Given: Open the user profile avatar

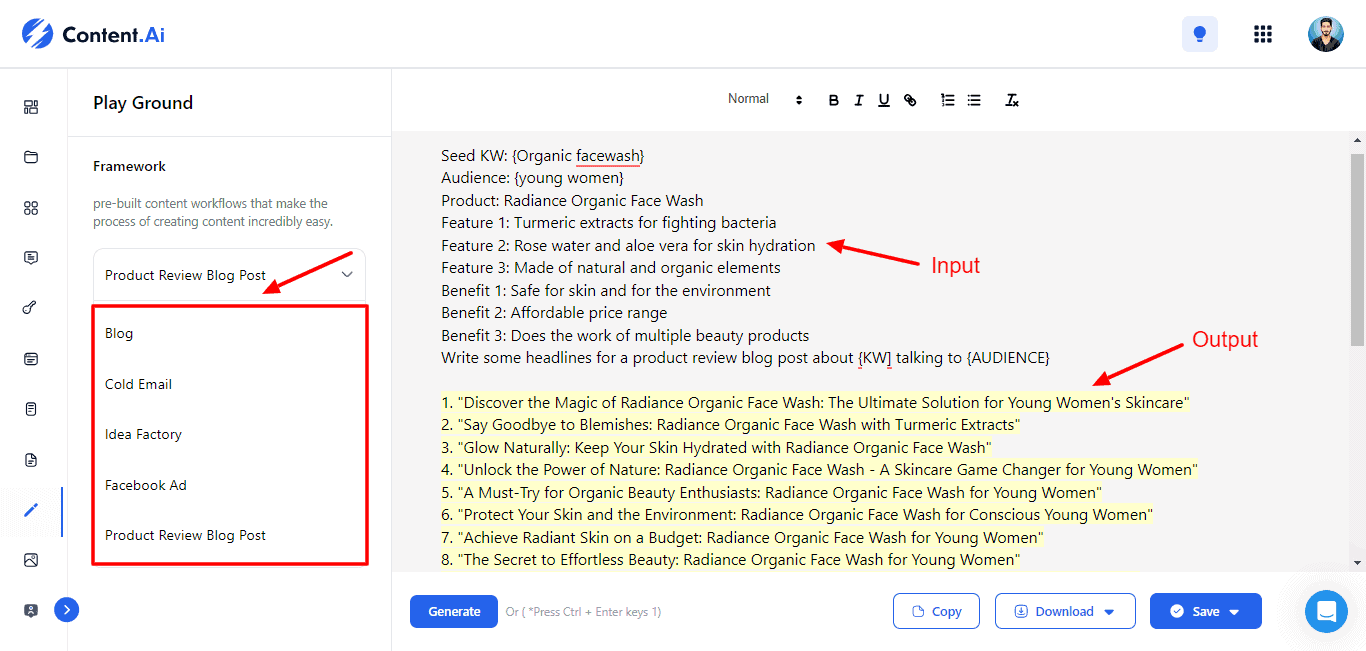Looking at the screenshot, I should 1325,34.
